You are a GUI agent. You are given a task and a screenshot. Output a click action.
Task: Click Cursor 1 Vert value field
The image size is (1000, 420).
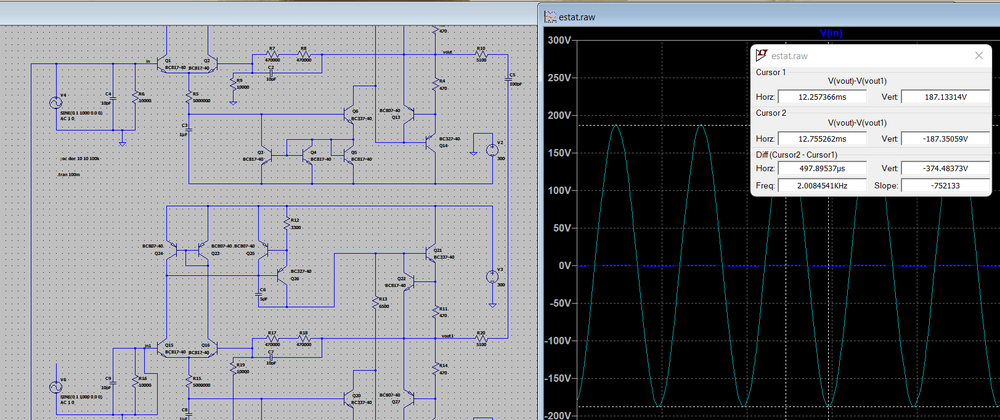943,97
